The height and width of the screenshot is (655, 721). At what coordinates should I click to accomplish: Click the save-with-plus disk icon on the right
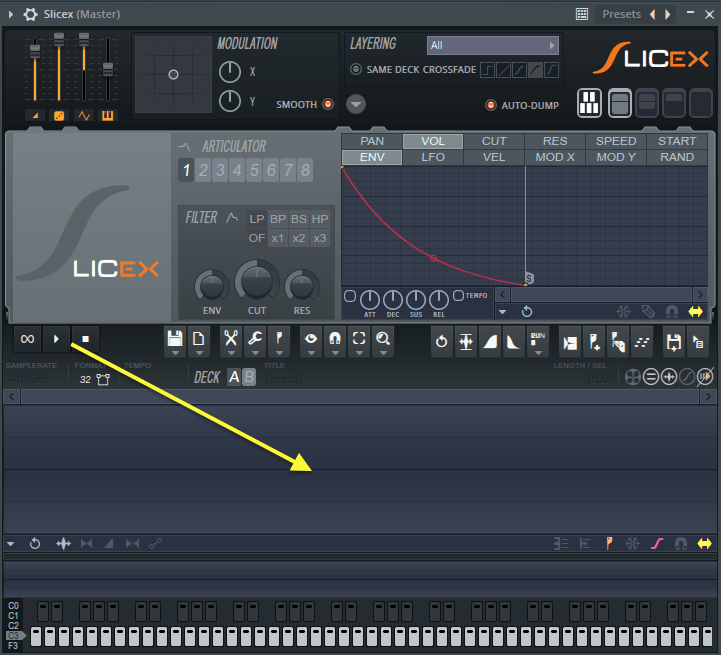tap(674, 341)
